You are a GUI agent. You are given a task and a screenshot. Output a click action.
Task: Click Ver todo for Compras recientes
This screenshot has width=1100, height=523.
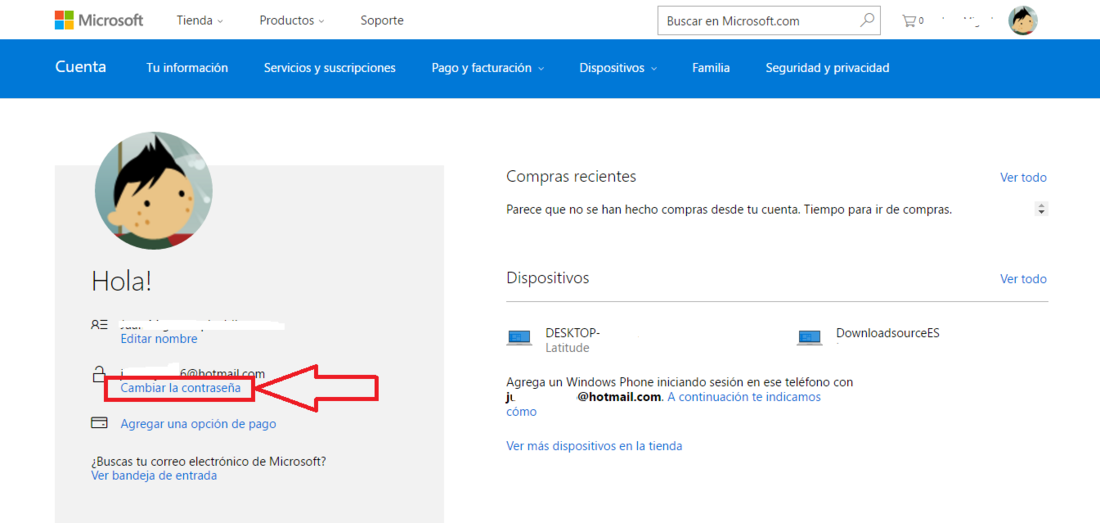[x=1024, y=177]
